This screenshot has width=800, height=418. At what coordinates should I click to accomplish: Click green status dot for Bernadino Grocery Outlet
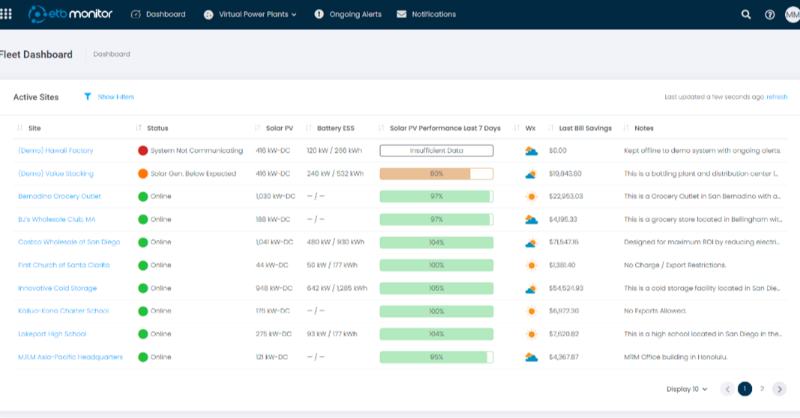143,196
